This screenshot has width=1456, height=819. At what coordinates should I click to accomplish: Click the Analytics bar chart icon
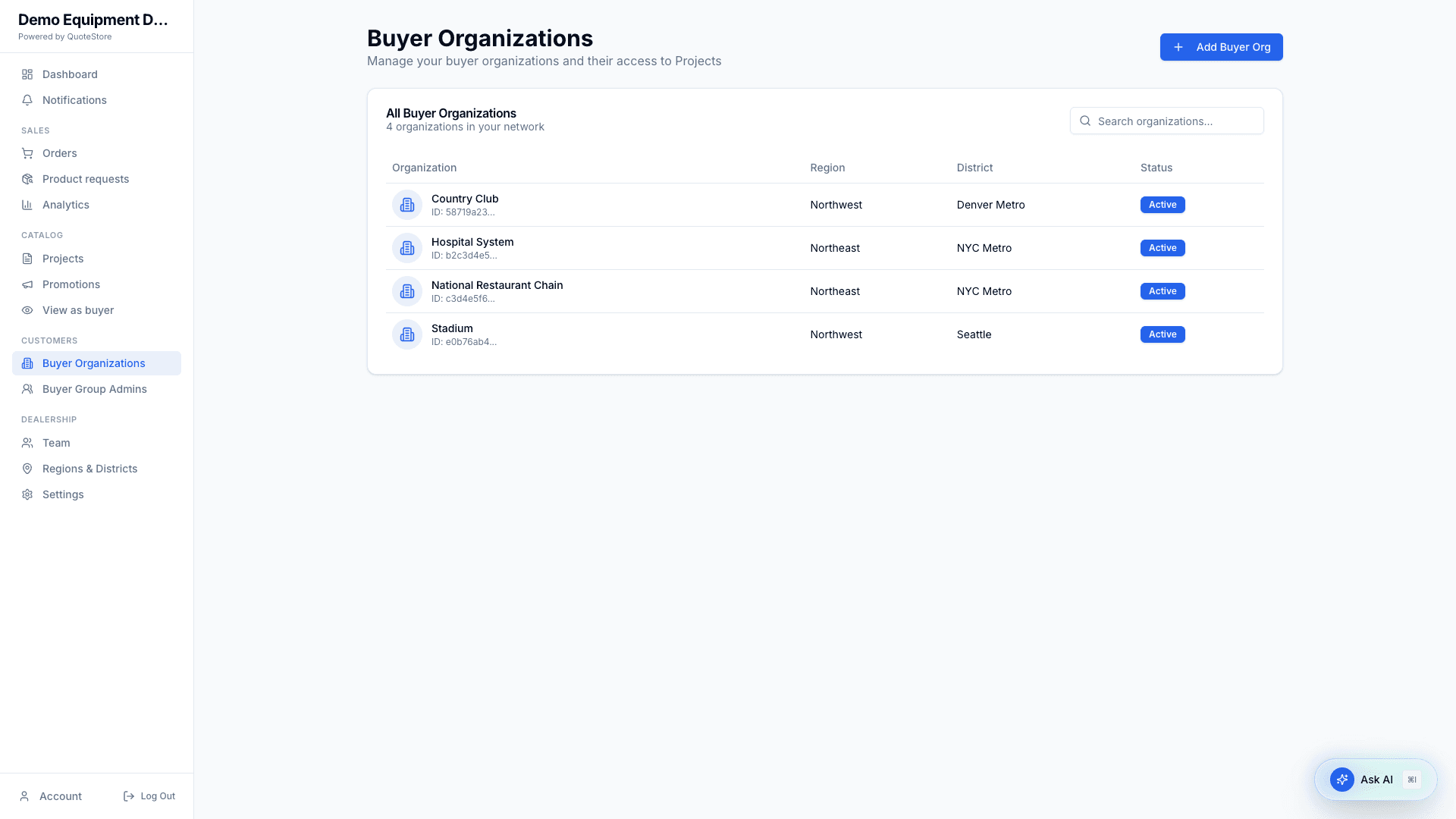27,205
